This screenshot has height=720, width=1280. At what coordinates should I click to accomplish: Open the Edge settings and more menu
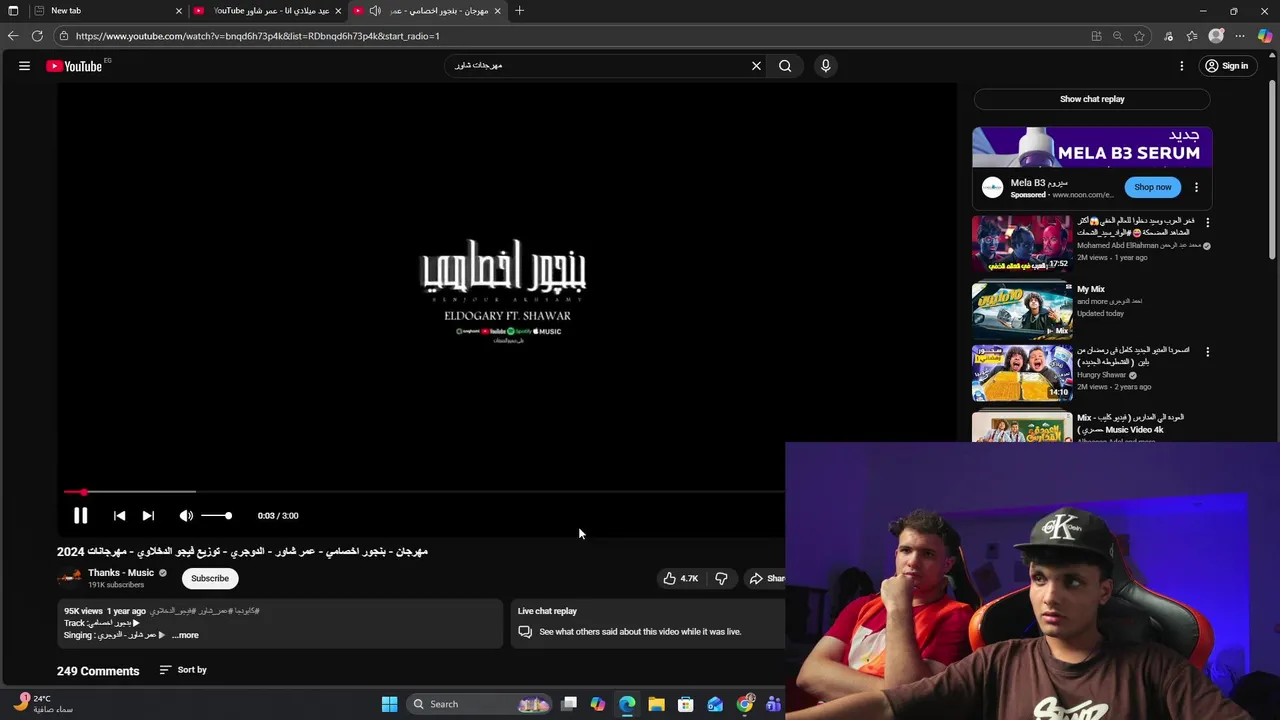(x=1241, y=36)
